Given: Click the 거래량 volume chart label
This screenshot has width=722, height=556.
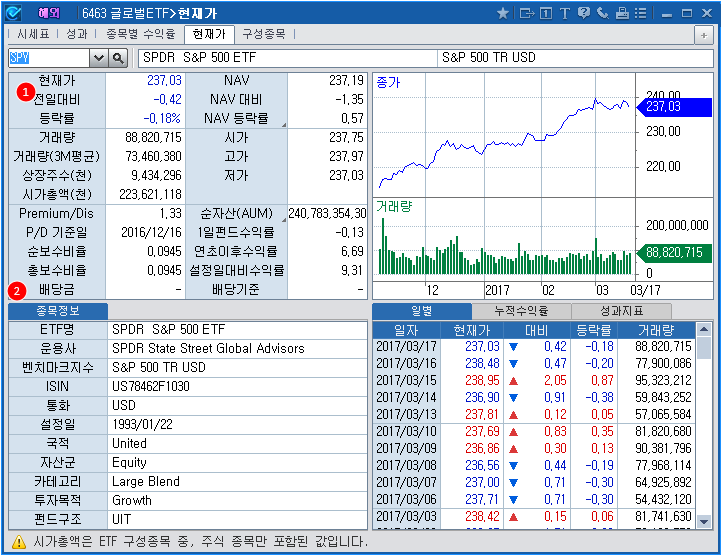Looking at the screenshot, I should click(394, 206).
